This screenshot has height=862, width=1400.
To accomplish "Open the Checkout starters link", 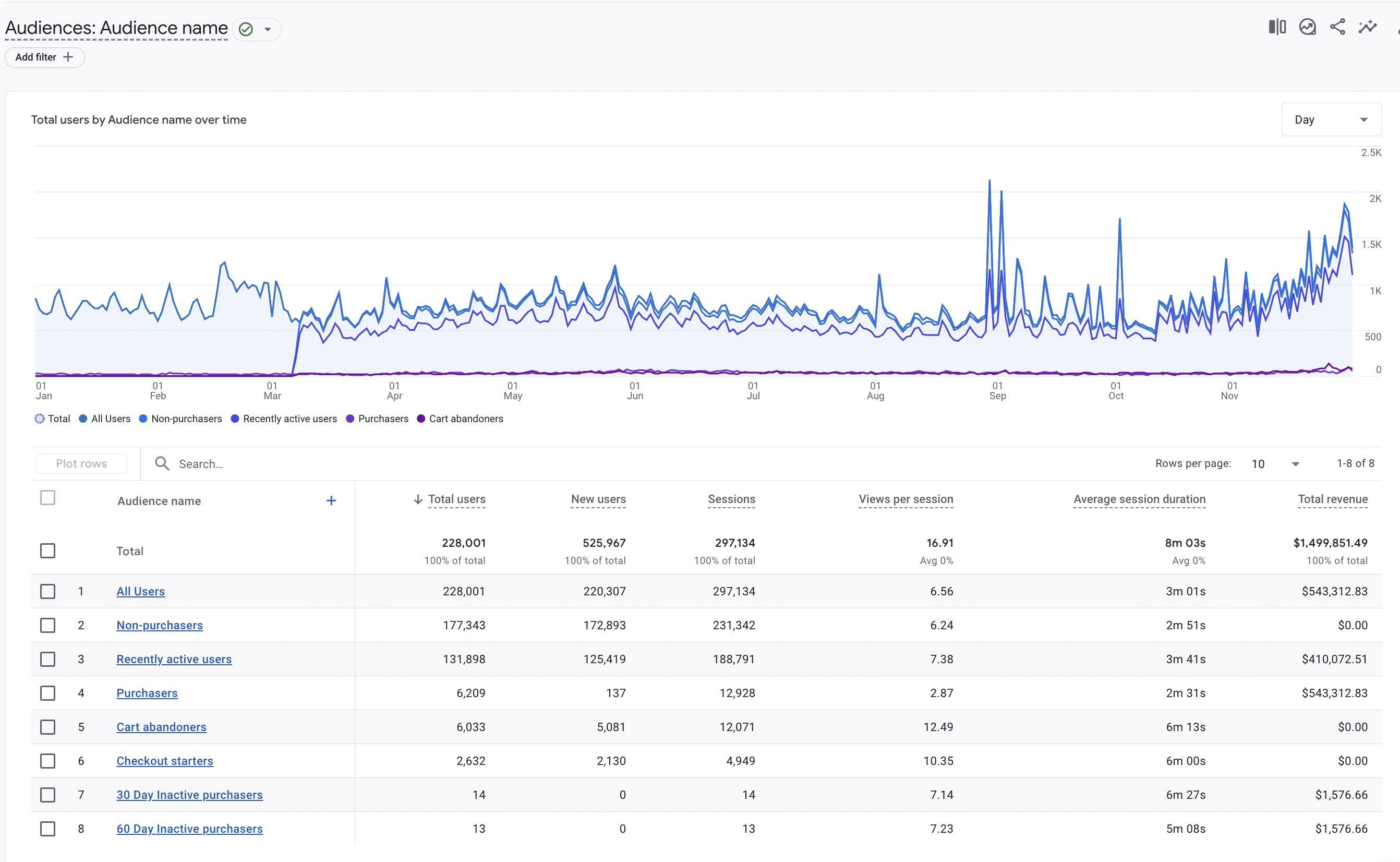I will 165,761.
